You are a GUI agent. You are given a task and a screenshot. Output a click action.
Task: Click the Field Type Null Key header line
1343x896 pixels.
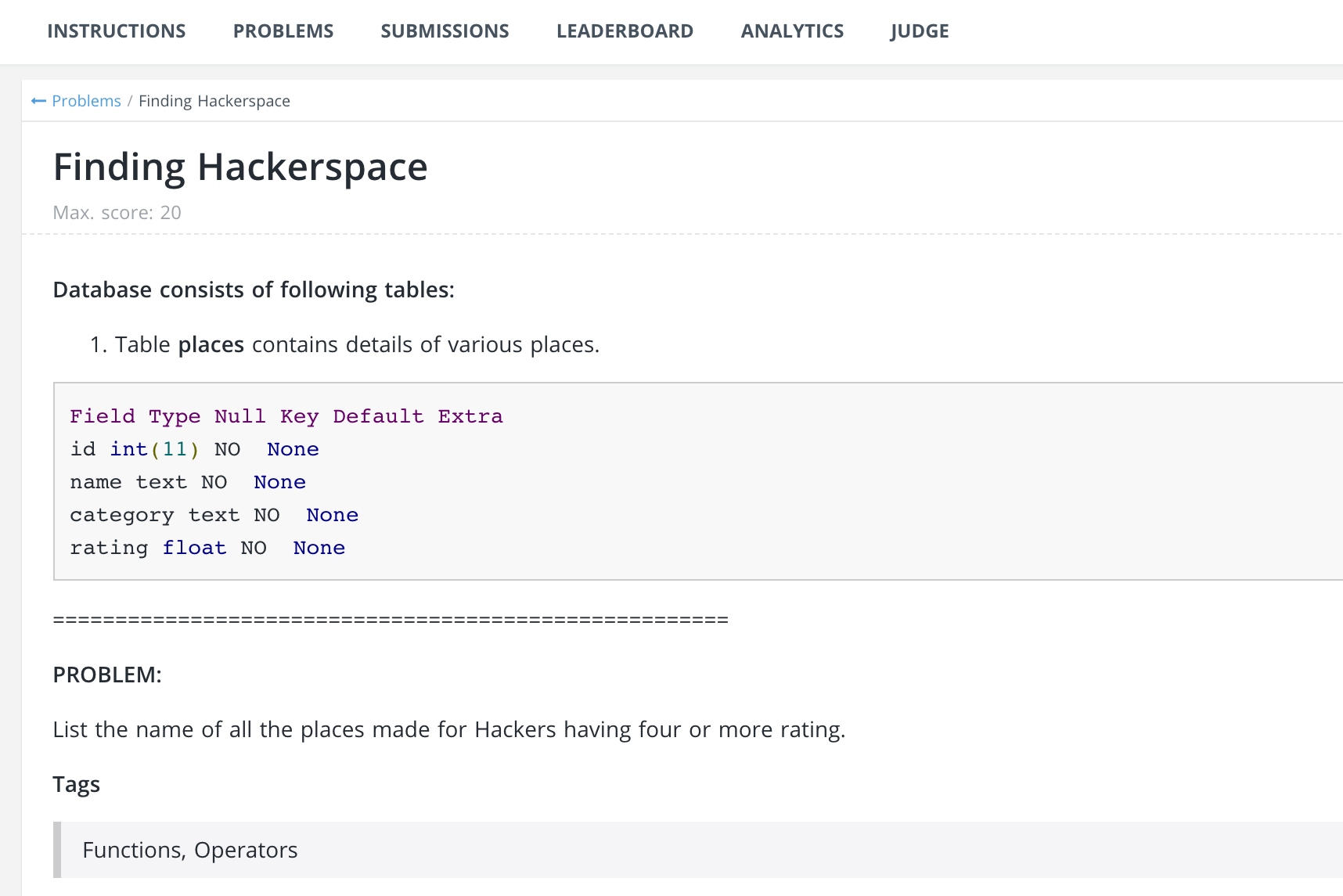coord(286,416)
